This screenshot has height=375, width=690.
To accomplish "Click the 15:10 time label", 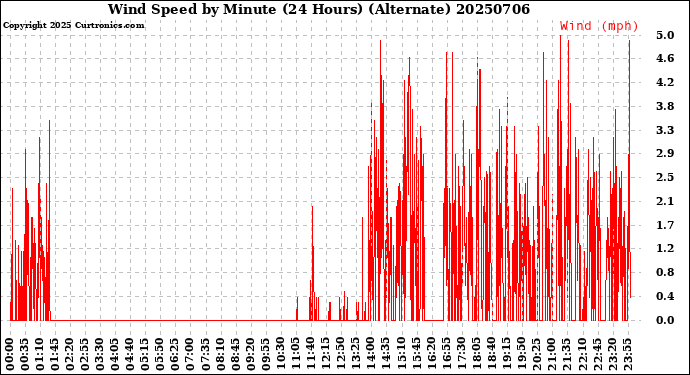I will click(401, 355).
